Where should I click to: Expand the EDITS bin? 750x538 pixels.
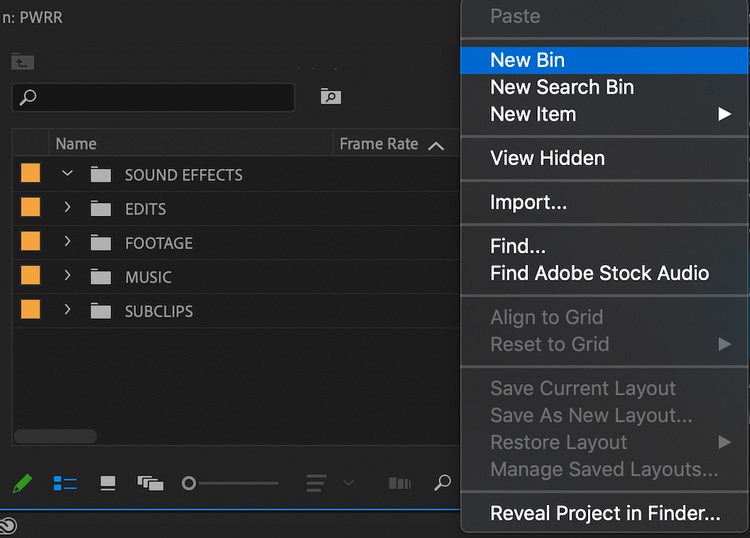[x=67, y=207]
